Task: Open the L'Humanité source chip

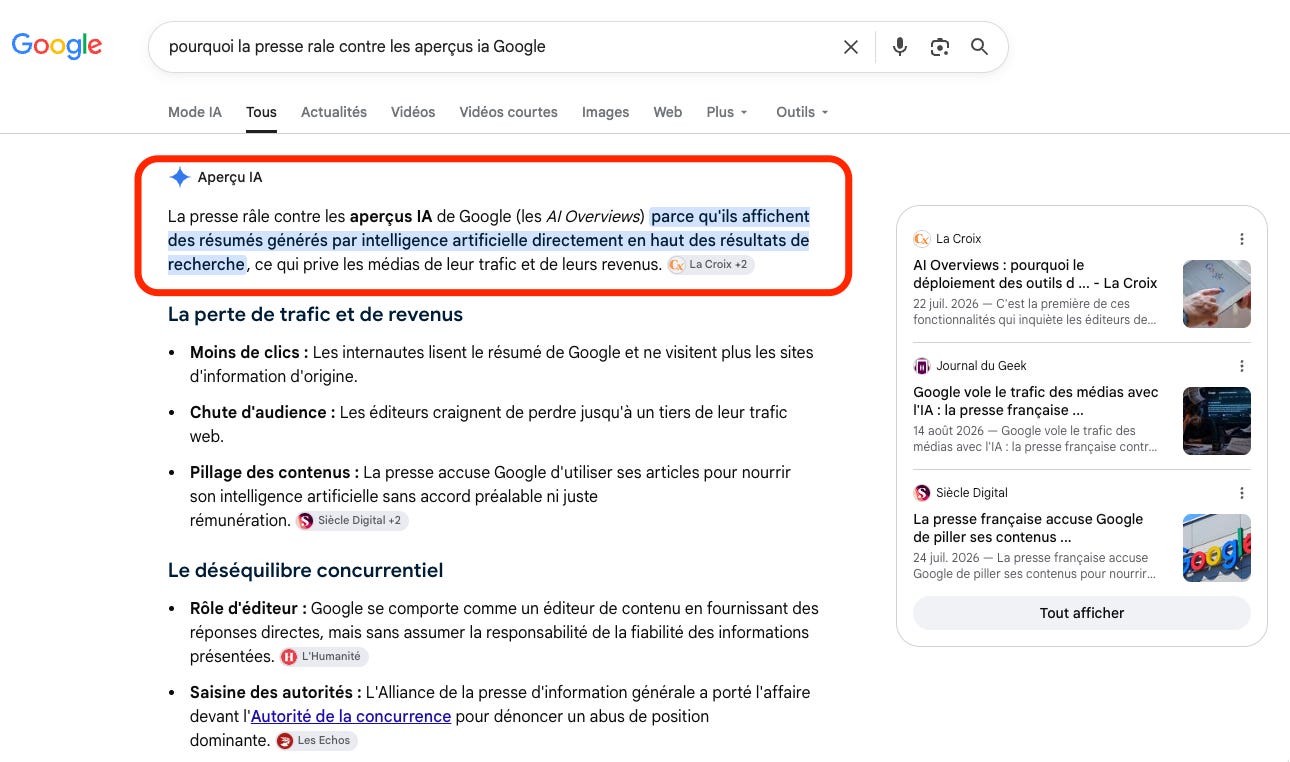Action: (x=324, y=657)
